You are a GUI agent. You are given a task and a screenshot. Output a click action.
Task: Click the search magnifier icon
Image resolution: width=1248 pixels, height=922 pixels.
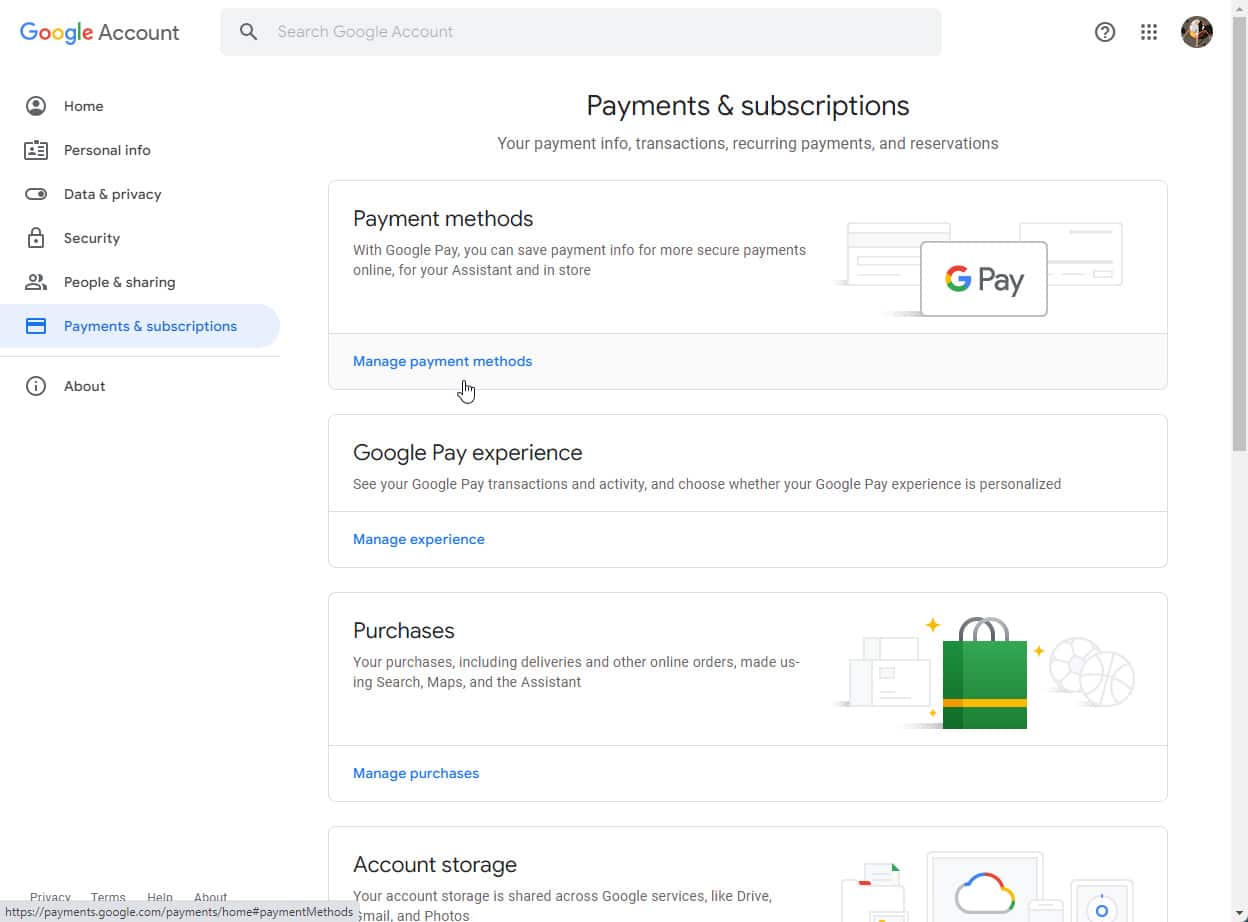click(249, 32)
